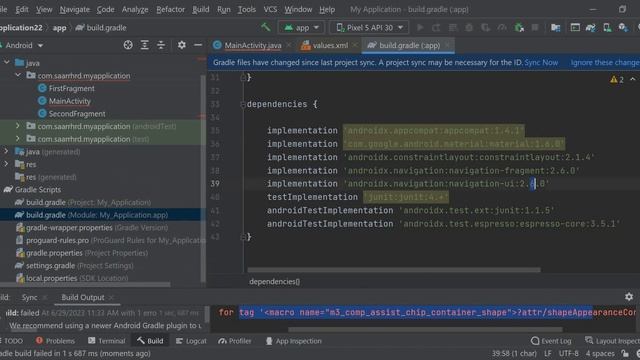Image resolution: width=640 pixels, height=360 pixels.
Task: Hide the project panel with the minus icon
Action: coord(198,45)
